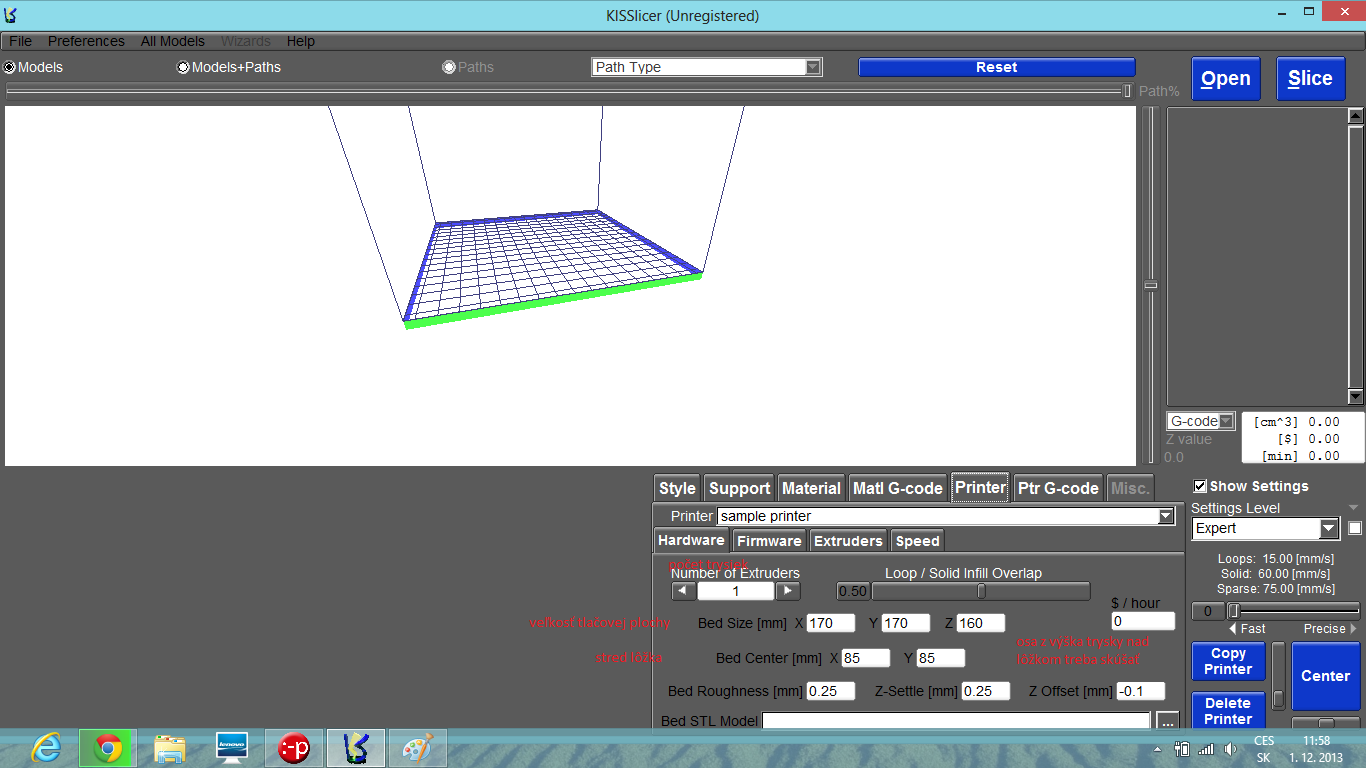Open the Settings Level Expert dropdown
Image resolution: width=1366 pixels, height=768 pixels.
coord(1328,528)
